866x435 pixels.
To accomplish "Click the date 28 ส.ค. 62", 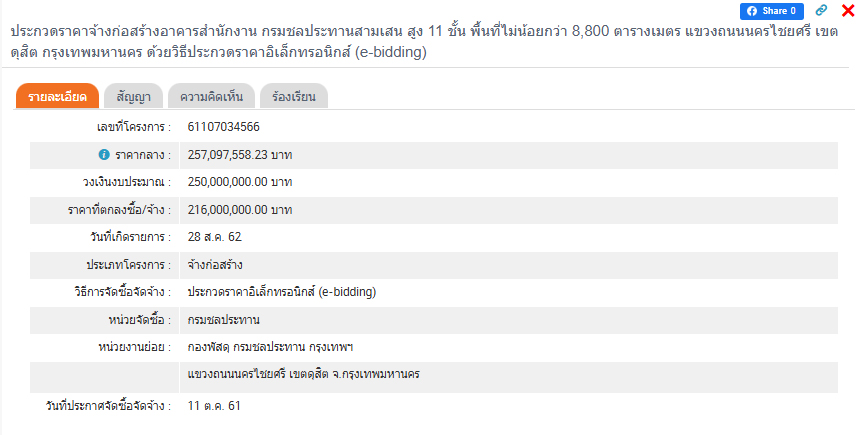I will click(x=214, y=237).
